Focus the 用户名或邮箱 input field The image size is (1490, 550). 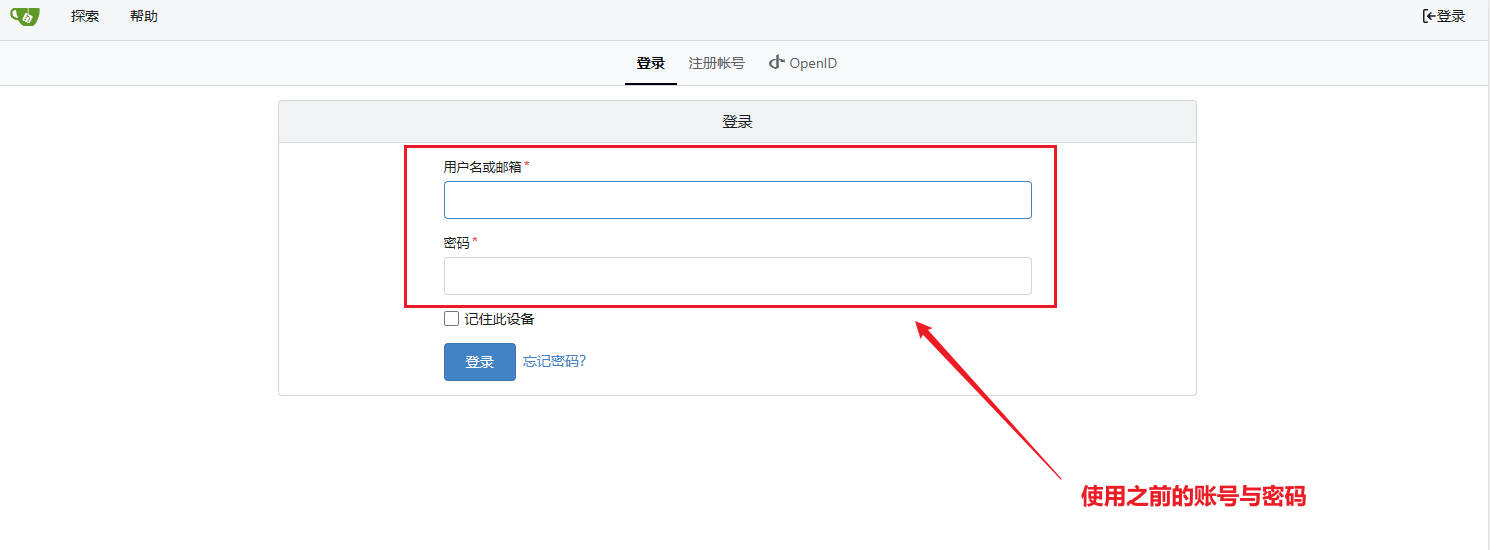737,200
